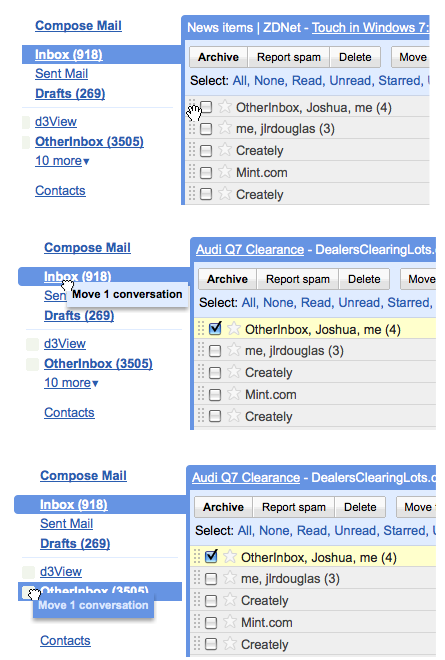Open Sent Mail in the top sidebar

61,74
